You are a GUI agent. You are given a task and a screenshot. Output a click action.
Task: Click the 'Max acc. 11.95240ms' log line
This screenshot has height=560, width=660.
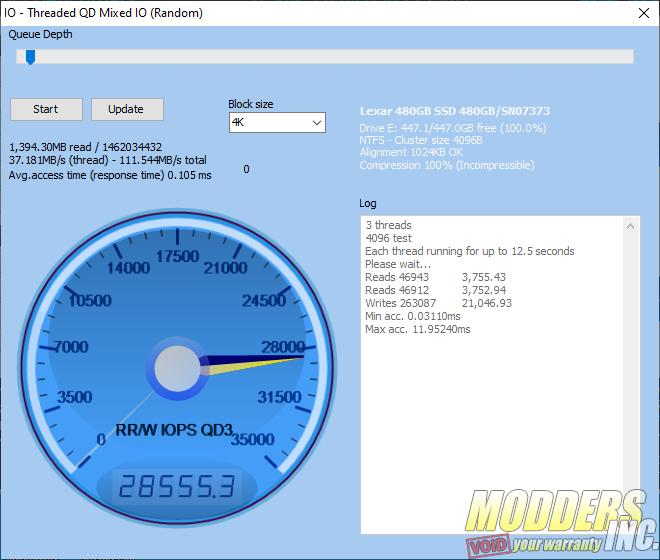point(418,329)
